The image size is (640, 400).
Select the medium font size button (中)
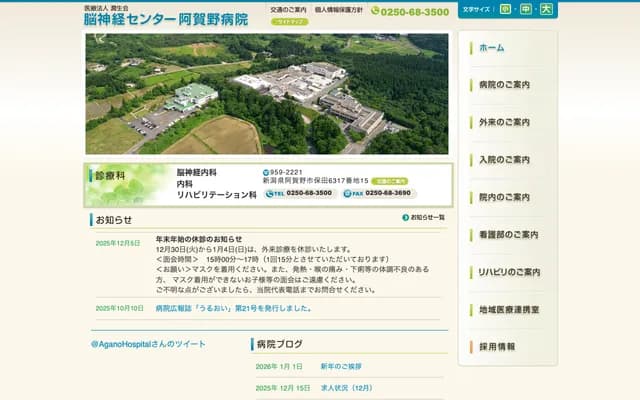(526, 10)
